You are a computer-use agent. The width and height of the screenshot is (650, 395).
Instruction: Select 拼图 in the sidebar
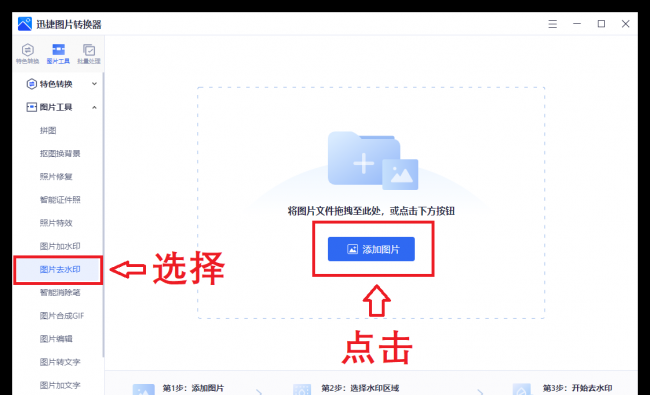click(x=48, y=131)
